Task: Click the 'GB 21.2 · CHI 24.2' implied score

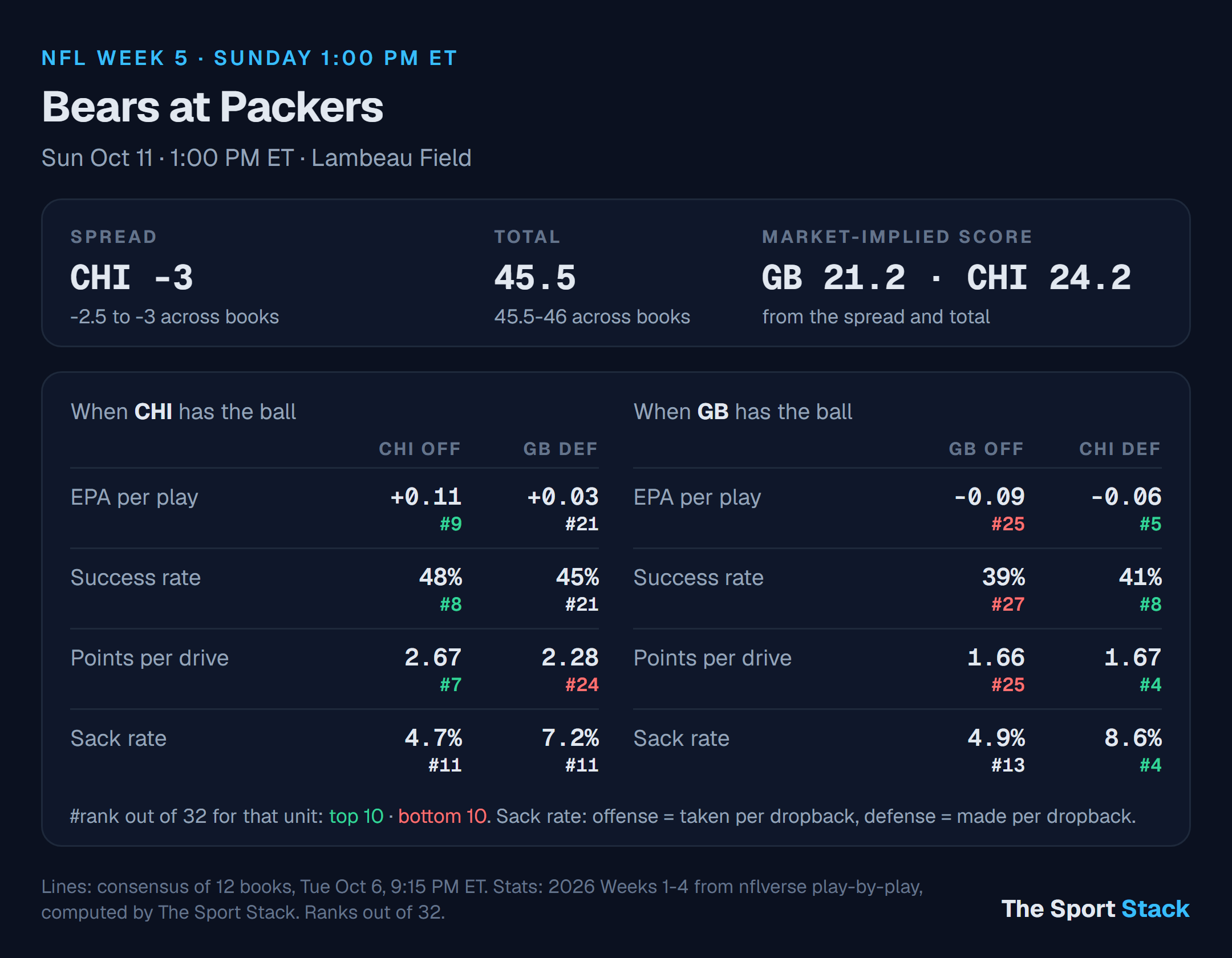Action: 946,278
